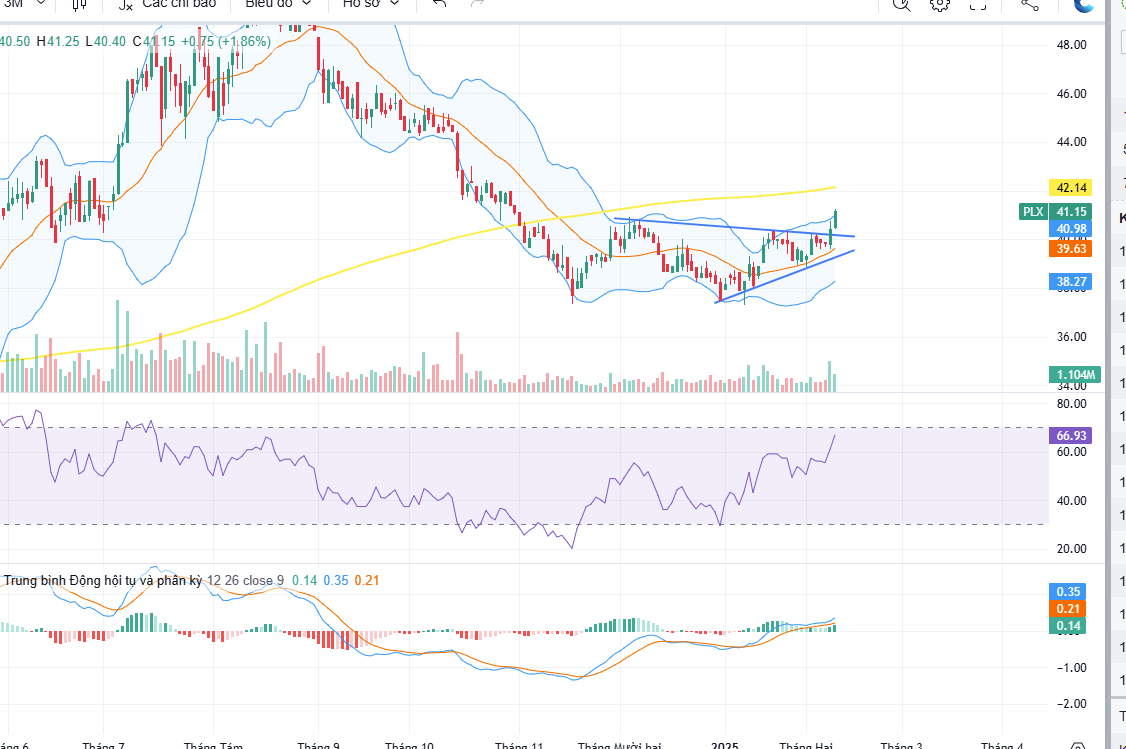Click the Tháng 11 time axis label
1126x749 pixels.
click(519, 745)
